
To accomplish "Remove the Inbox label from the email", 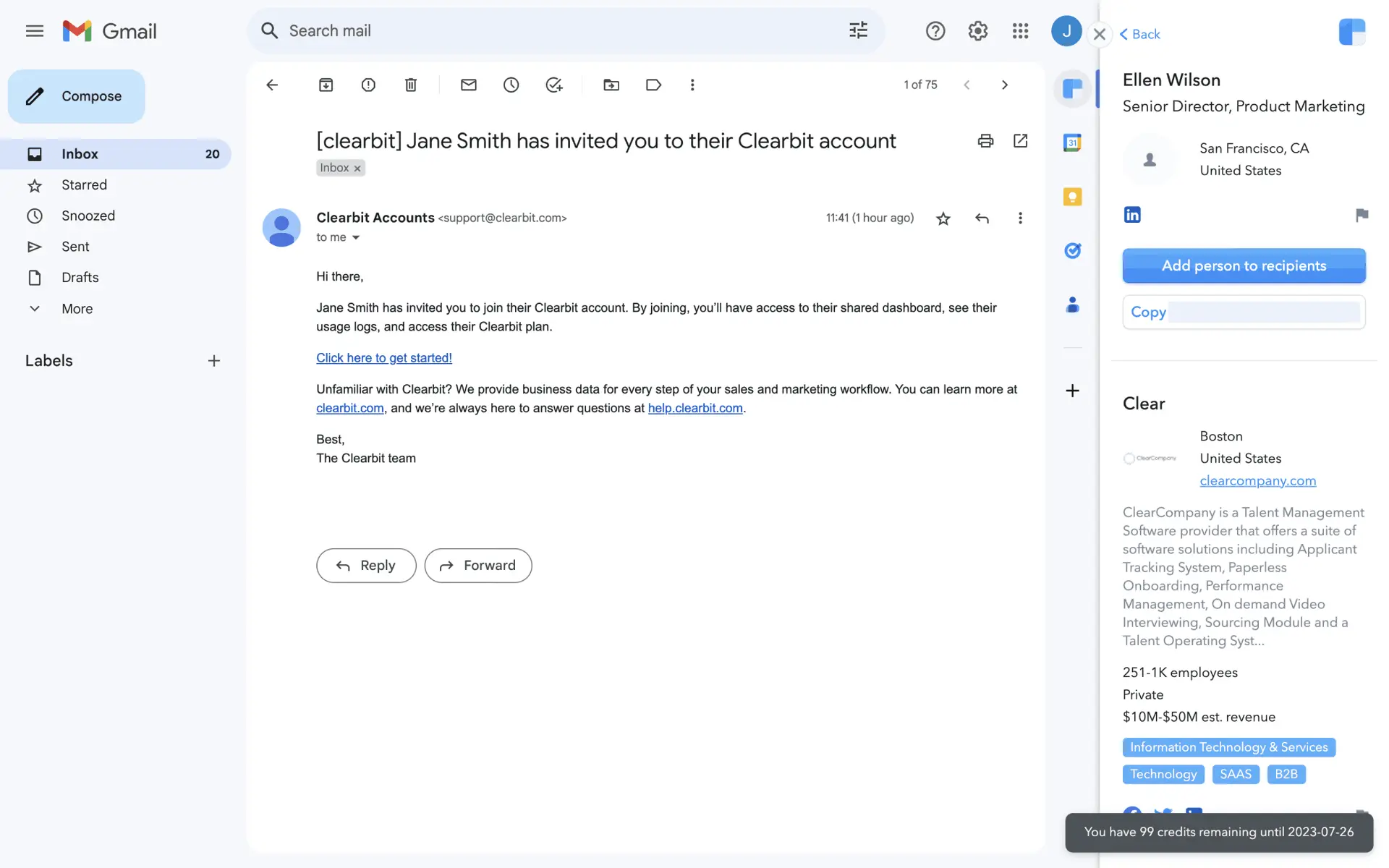I will (357, 169).
